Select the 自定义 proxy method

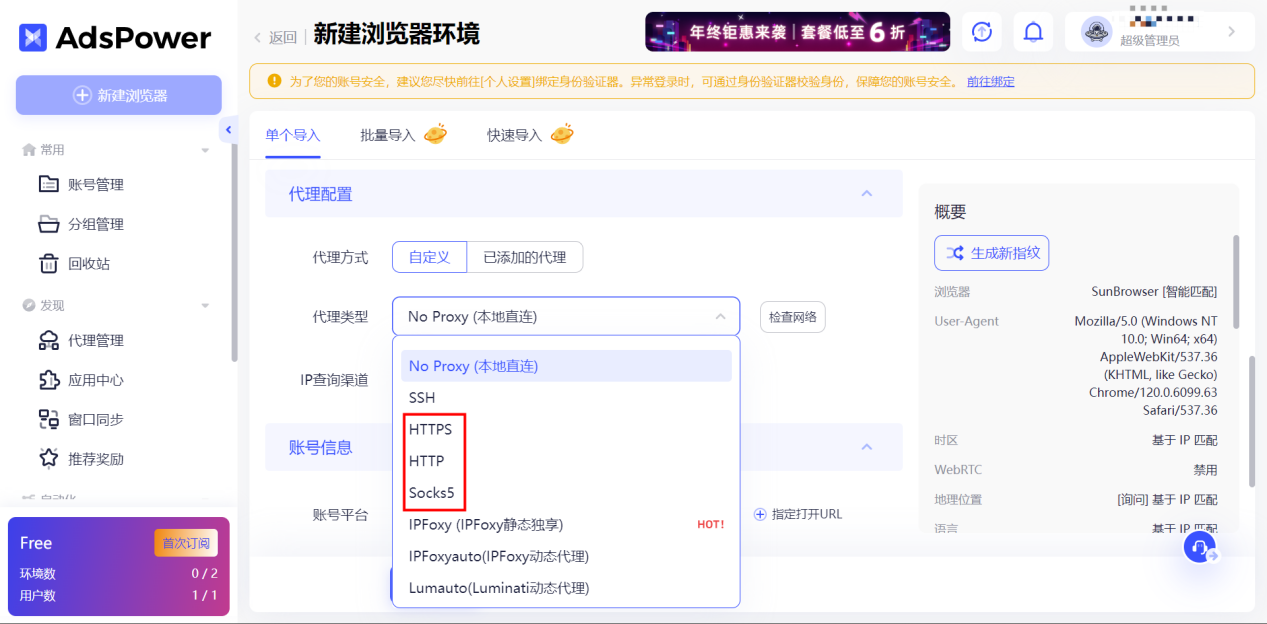[429, 257]
